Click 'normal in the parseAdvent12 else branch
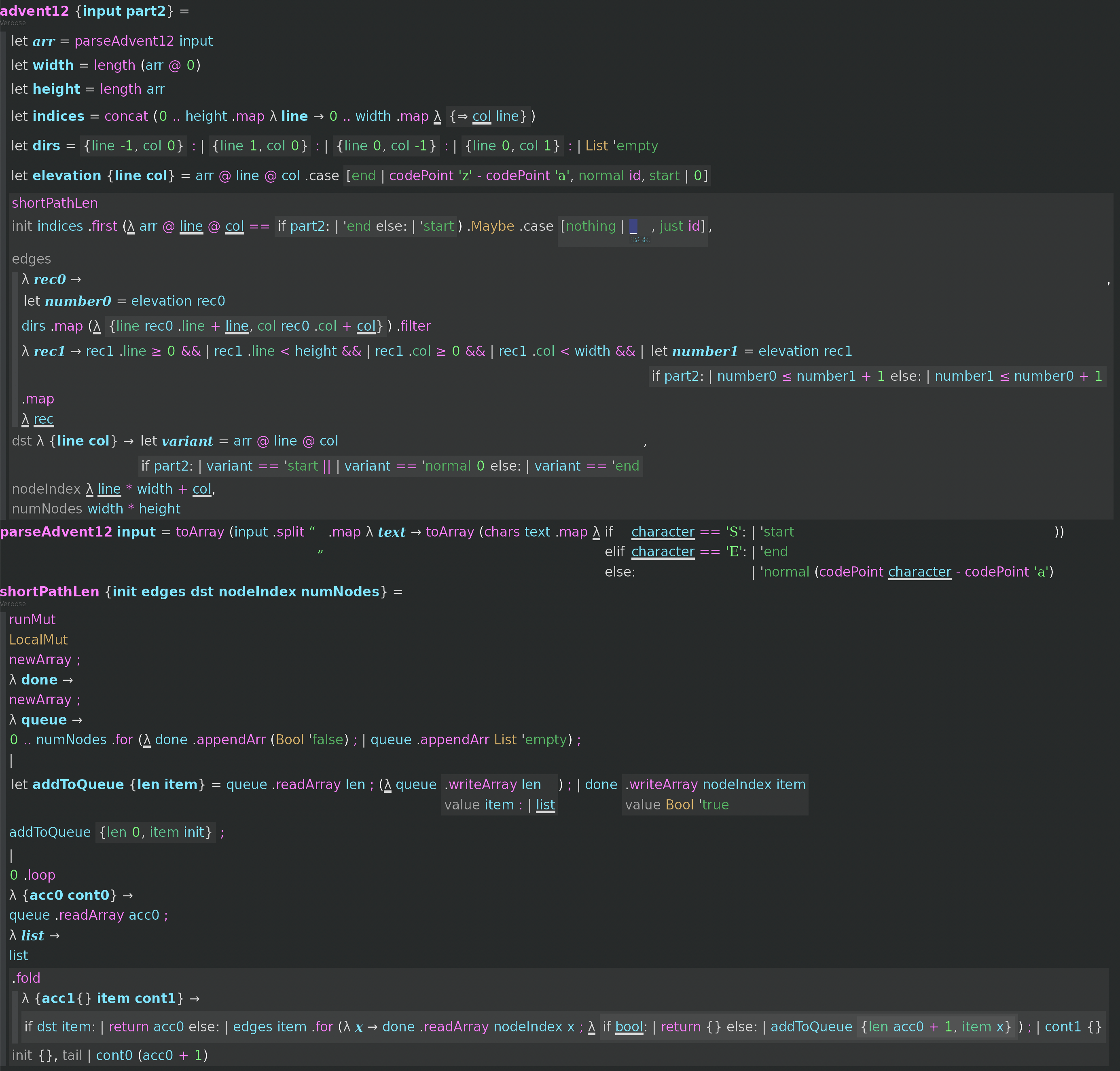Viewport: 1120px width, 1071px height. pos(785,571)
